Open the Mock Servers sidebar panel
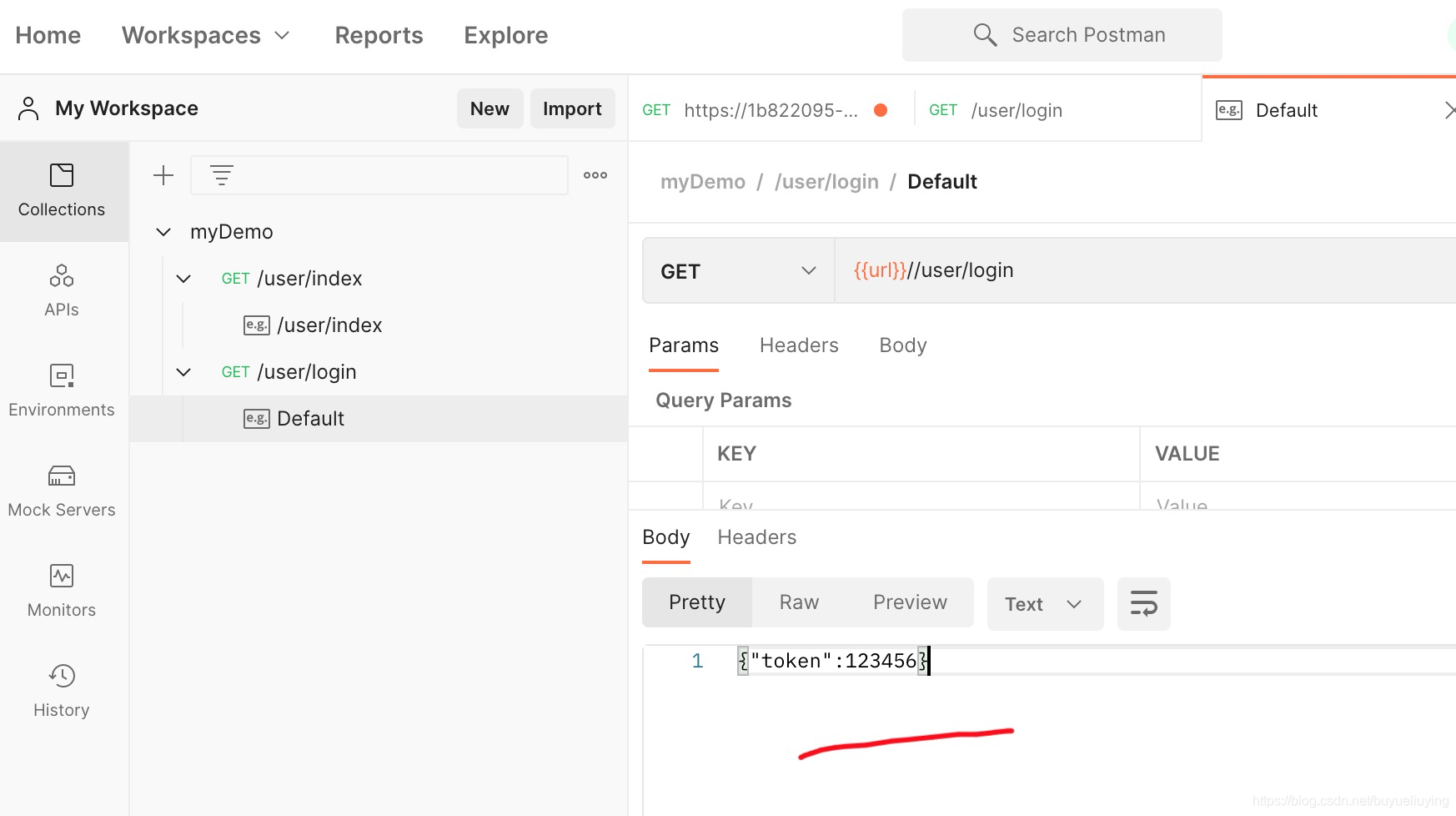 [x=62, y=491]
